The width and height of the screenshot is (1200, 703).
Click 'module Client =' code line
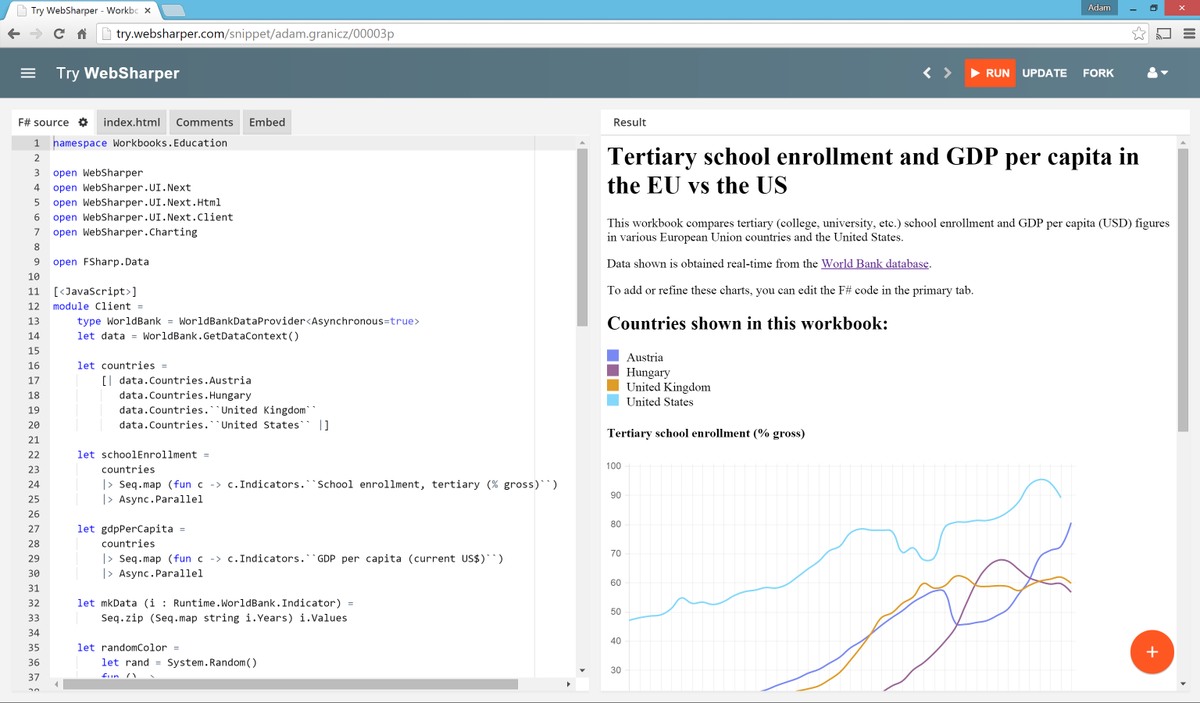point(98,306)
